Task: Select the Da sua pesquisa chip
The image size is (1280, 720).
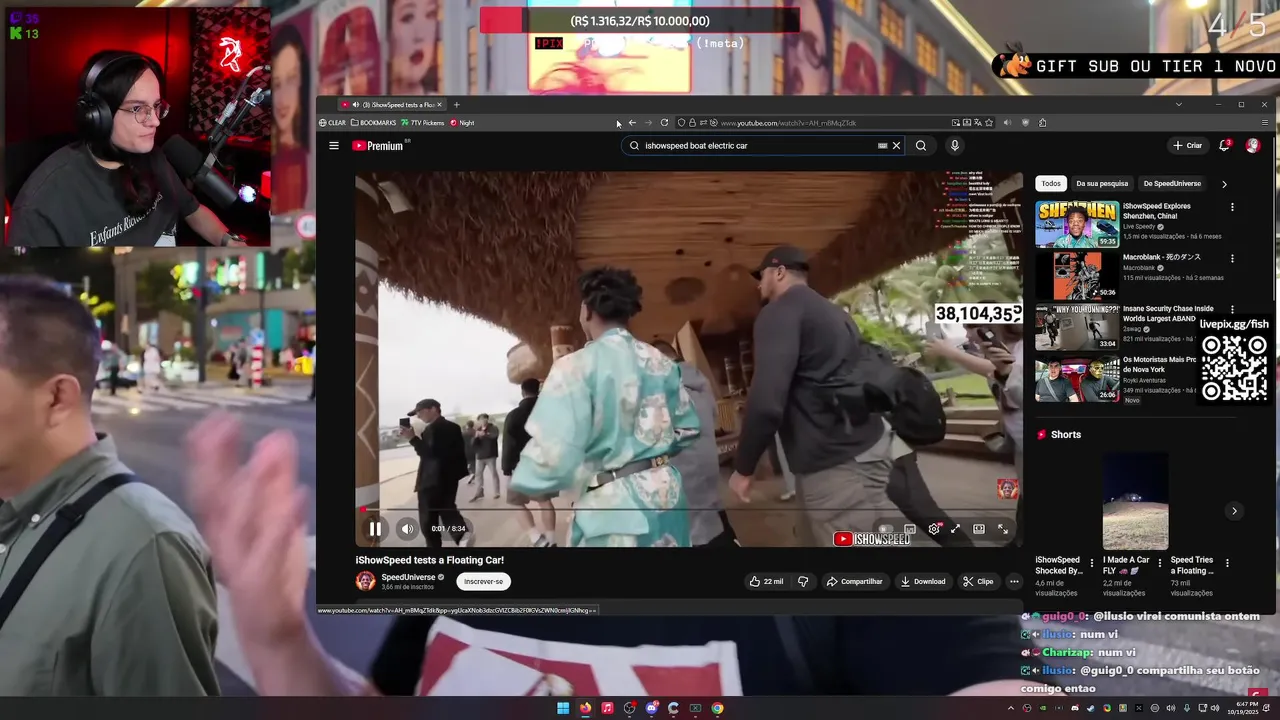Action: click(1102, 184)
